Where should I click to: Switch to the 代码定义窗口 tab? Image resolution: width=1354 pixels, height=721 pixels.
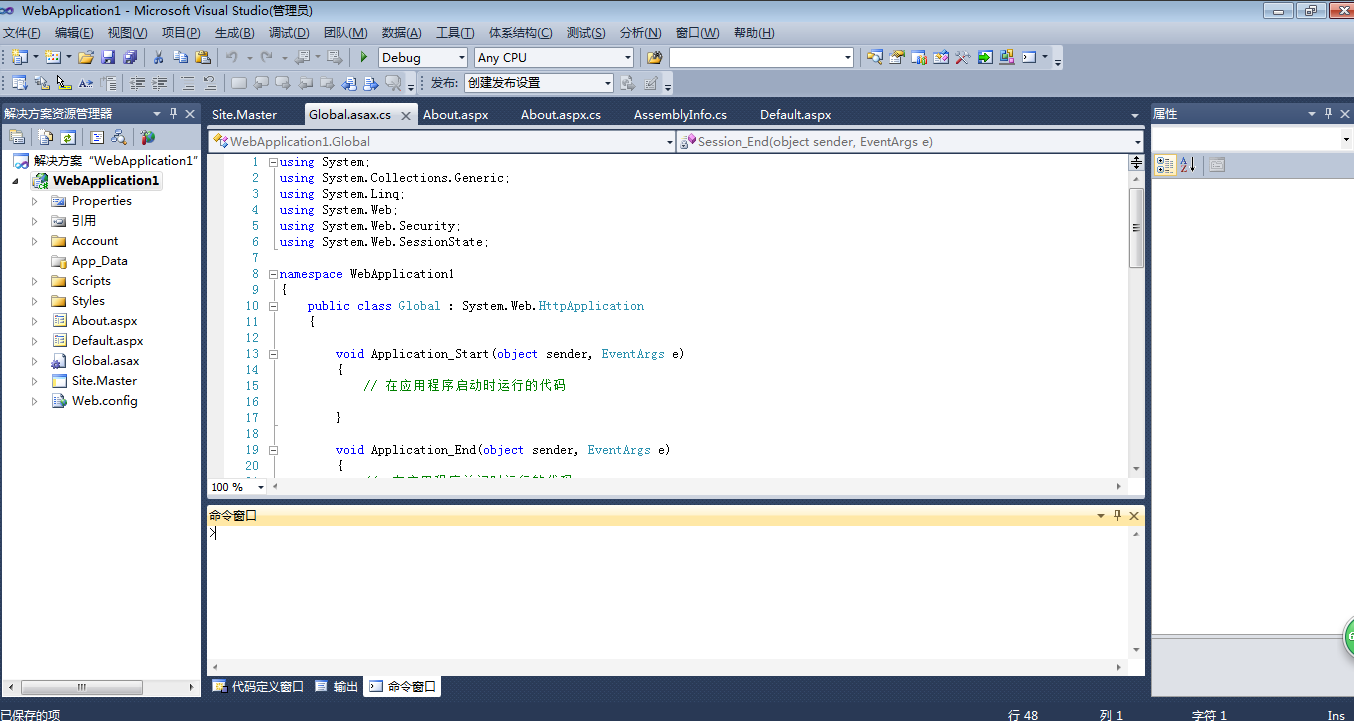click(x=258, y=687)
